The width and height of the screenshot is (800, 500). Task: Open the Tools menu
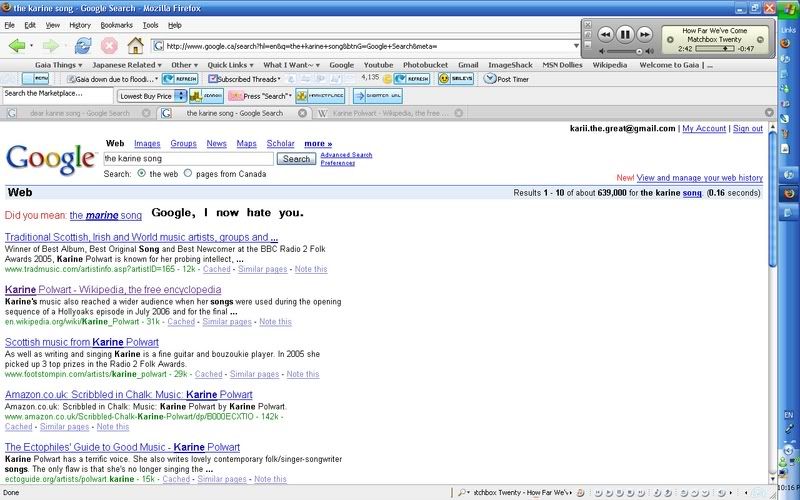click(x=150, y=25)
